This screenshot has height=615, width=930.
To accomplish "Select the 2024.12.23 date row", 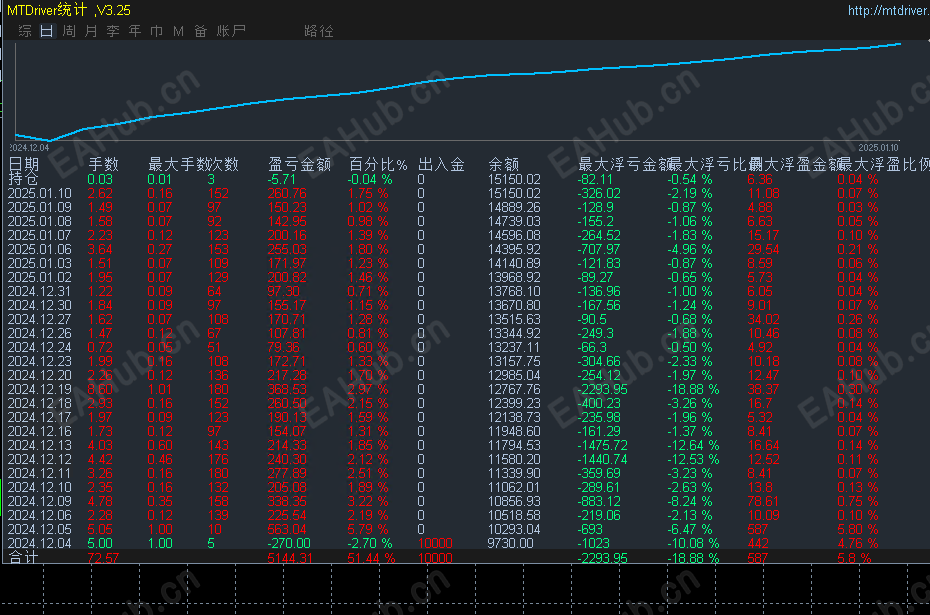I will point(39,361).
